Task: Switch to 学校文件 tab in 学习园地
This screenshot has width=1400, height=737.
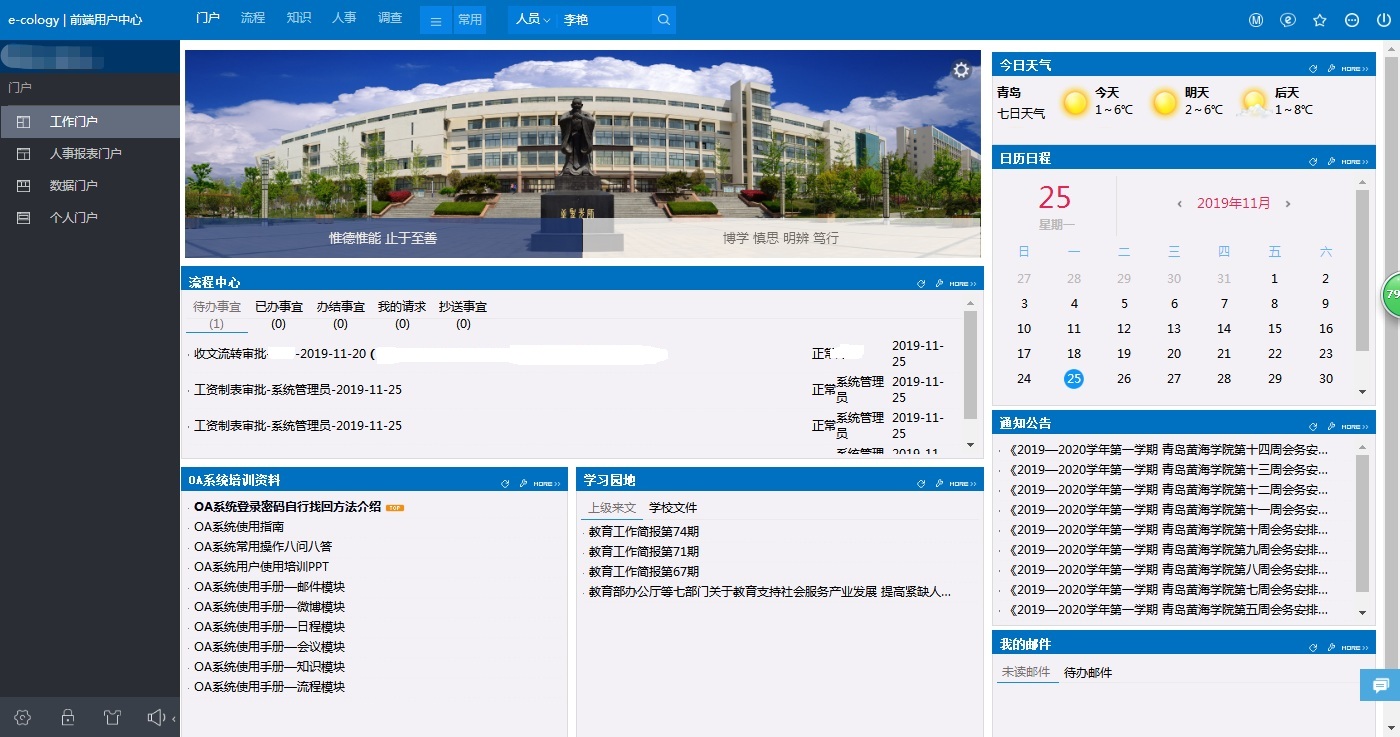Action: point(673,508)
